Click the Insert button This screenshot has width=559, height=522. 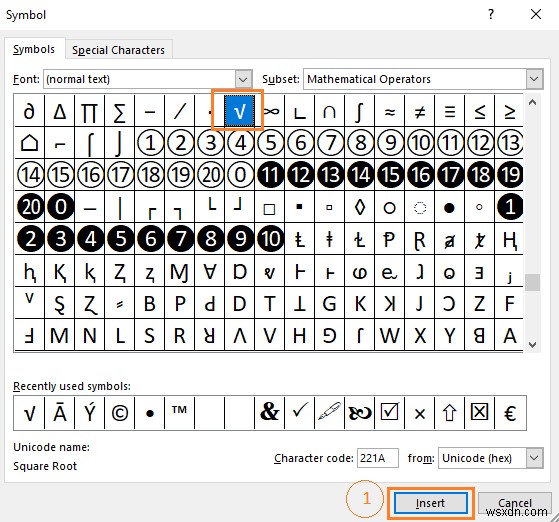[x=431, y=503]
